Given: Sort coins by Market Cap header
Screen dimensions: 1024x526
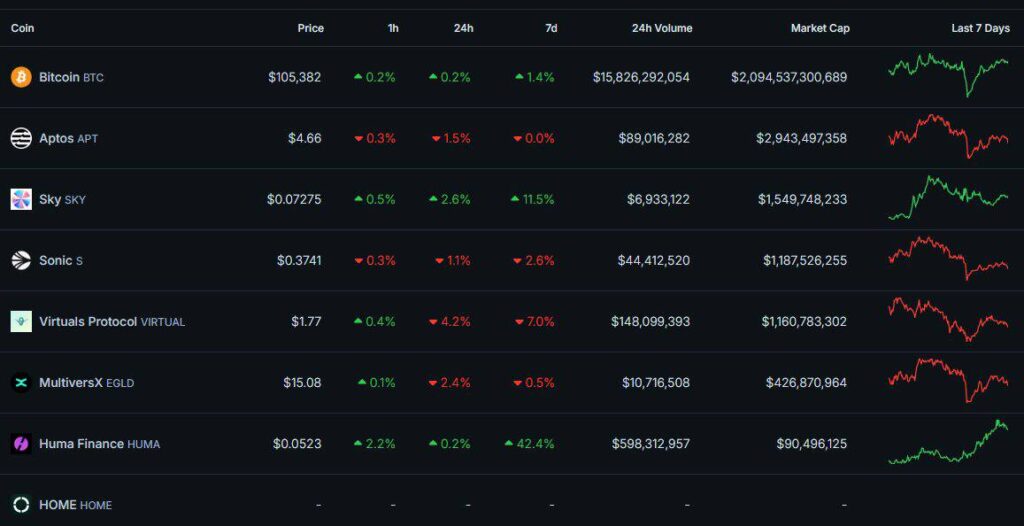Looking at the screenshot, I should [820, 28].
